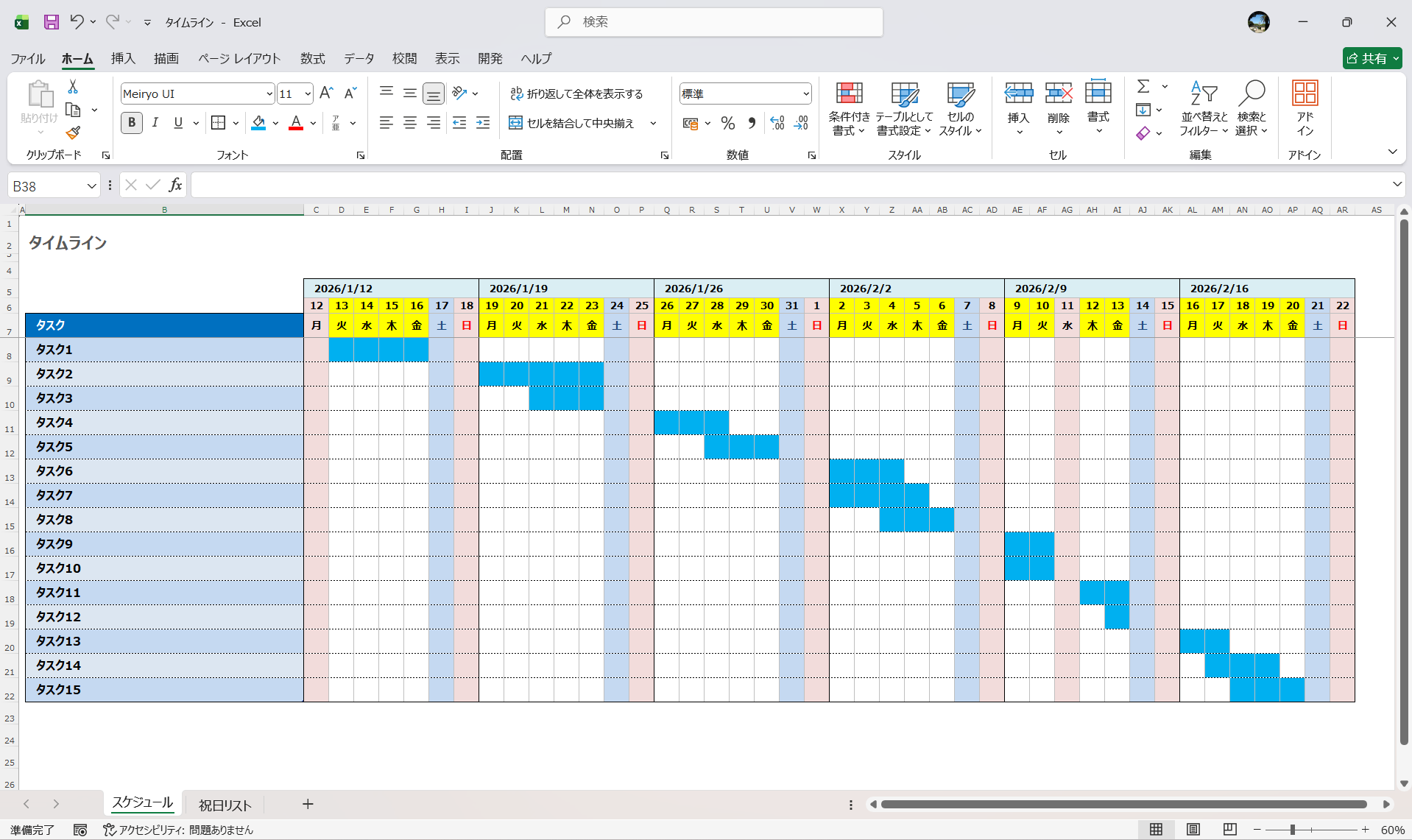The height and width of the screenshot is (840, 1412).
Task: Click the increase font size icon
Action: pyautogui.click(x=326, y=93)
